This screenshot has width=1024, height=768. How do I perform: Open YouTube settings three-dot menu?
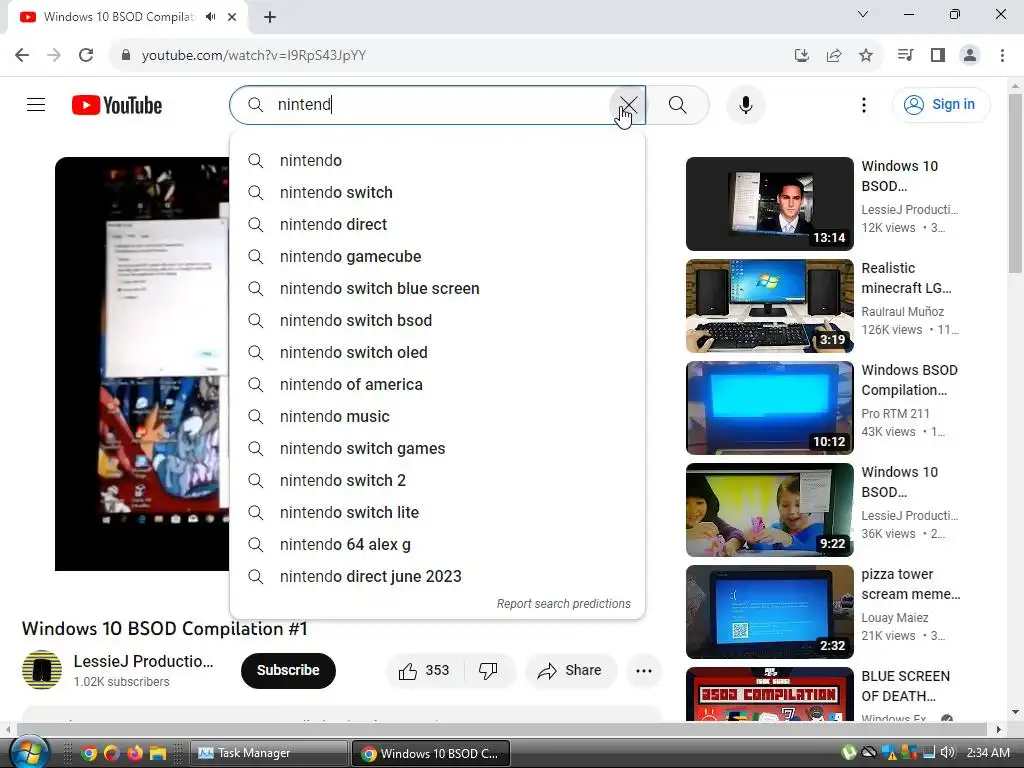coord(863,104)
